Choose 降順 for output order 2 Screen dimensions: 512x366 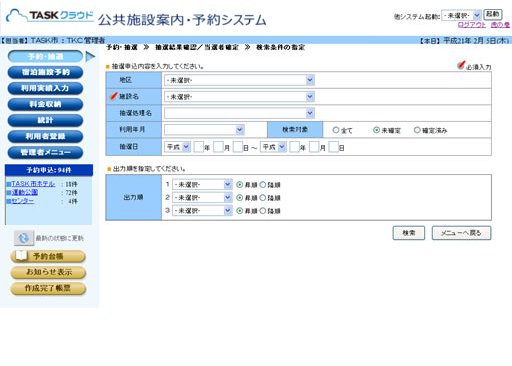(x=263, y=198)
